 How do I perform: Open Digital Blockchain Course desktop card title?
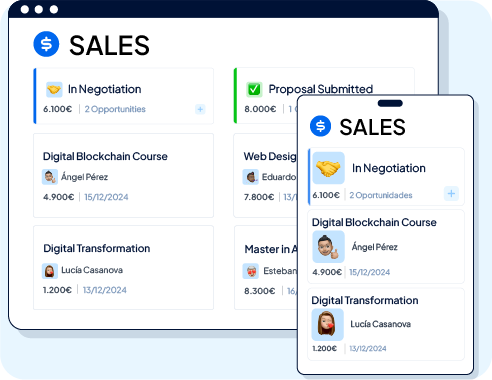pos(105,156)
